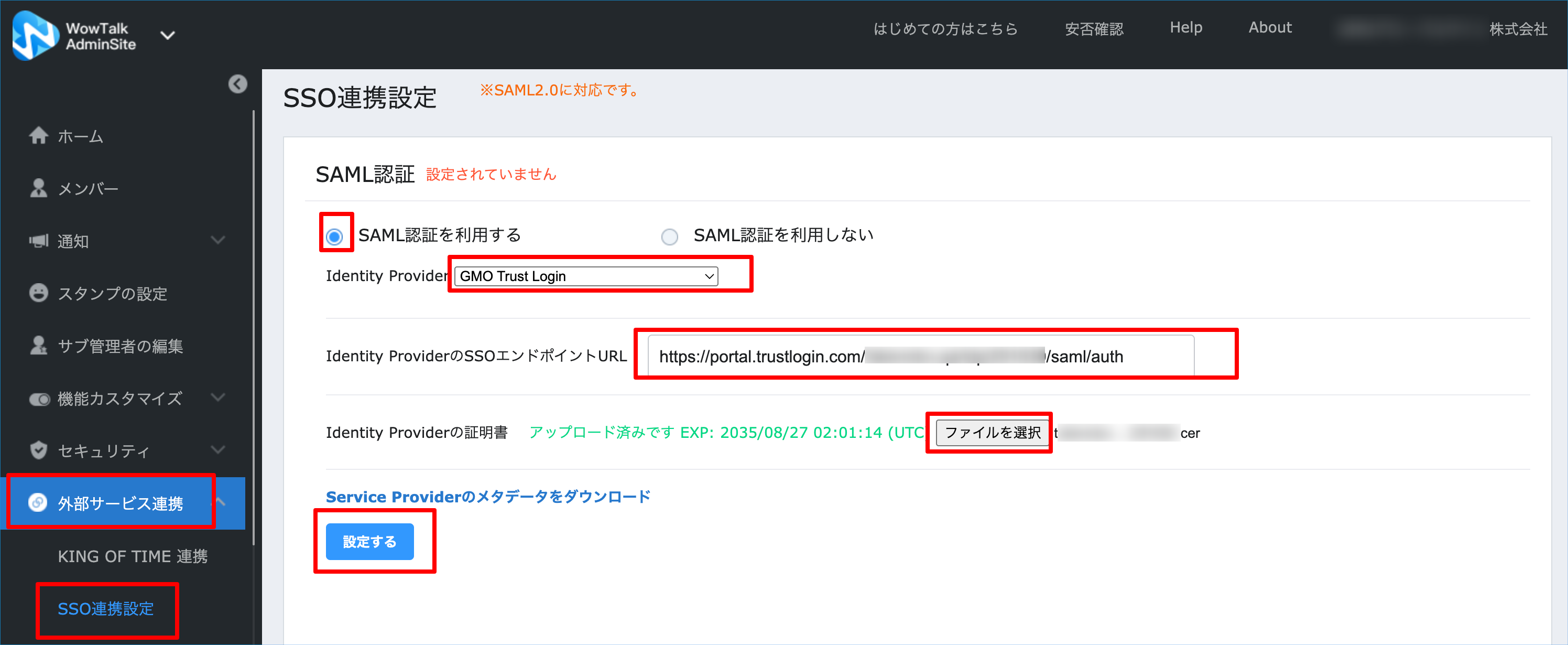Click the link icon for 外部サービス連携
This screenshot has width=1568, height=645.
point(38,502)
